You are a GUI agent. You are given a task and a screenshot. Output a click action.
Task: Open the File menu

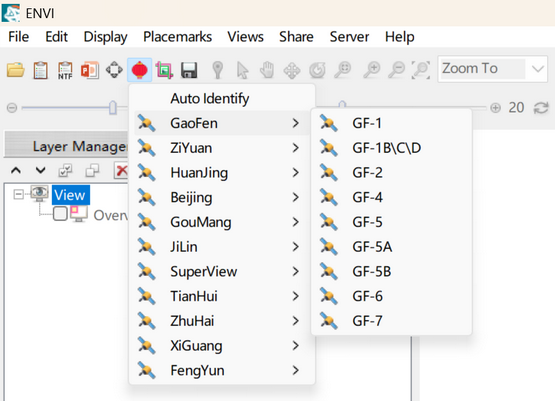pyautogui.click(x=19, y=37)
